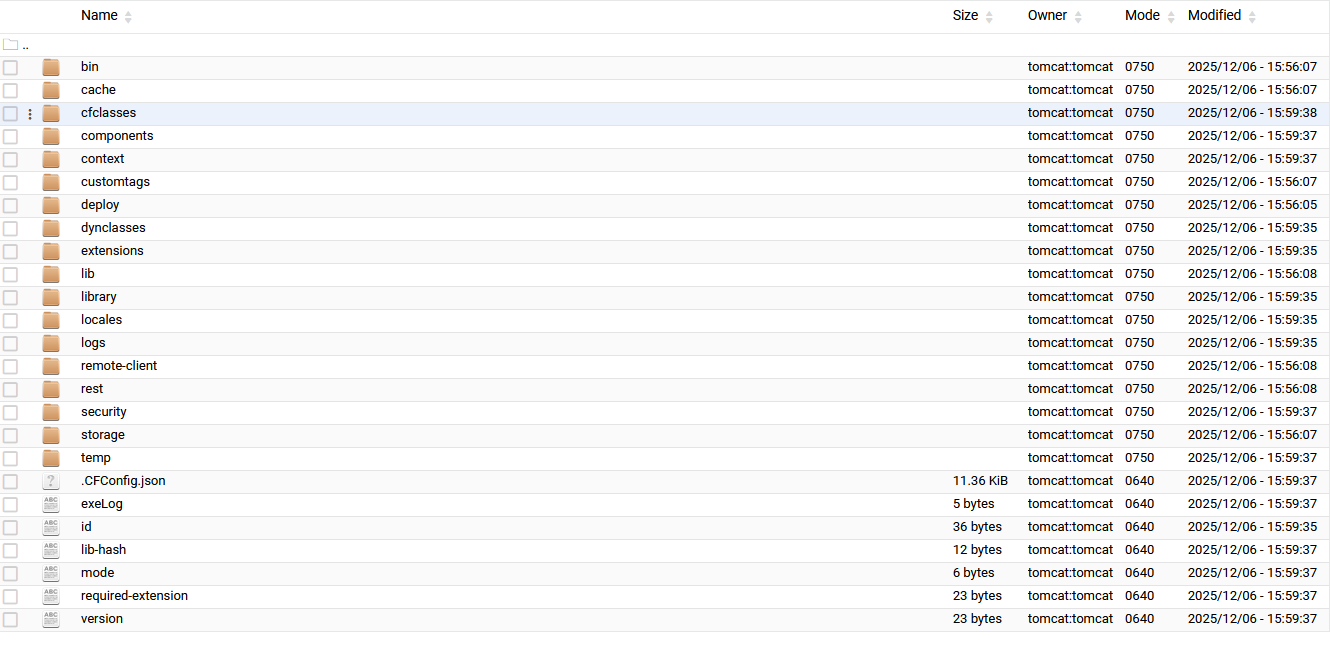Open the required-extension file
Screen dimensions: 1330x652
(x=134, y=596)
